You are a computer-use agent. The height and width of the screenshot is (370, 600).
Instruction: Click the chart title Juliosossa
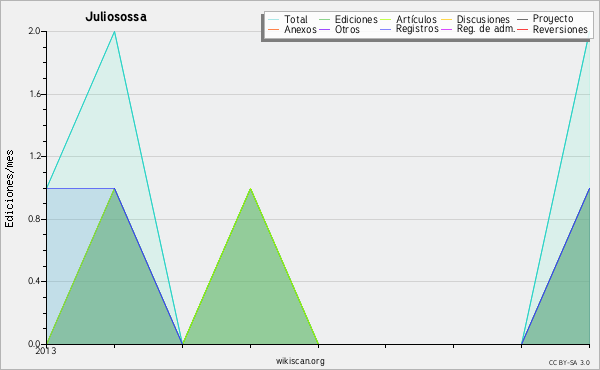pos(116,17)
